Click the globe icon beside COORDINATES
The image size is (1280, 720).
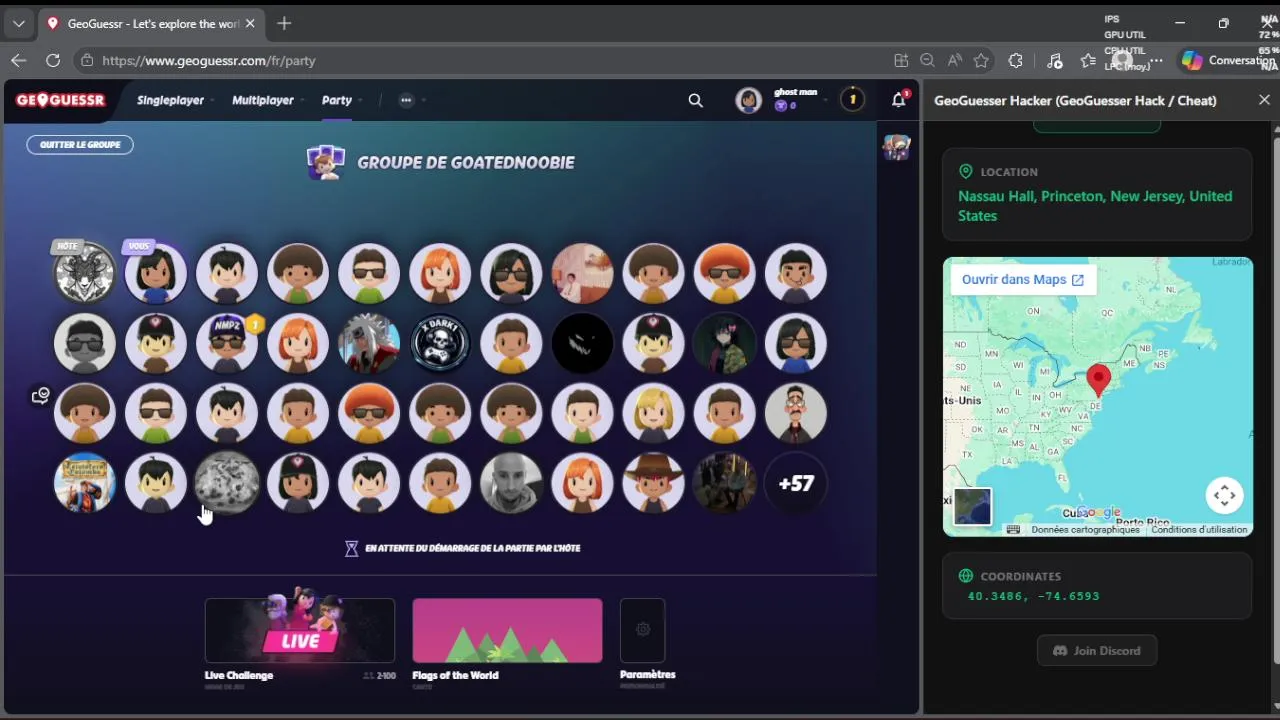[x=965, y=576]
